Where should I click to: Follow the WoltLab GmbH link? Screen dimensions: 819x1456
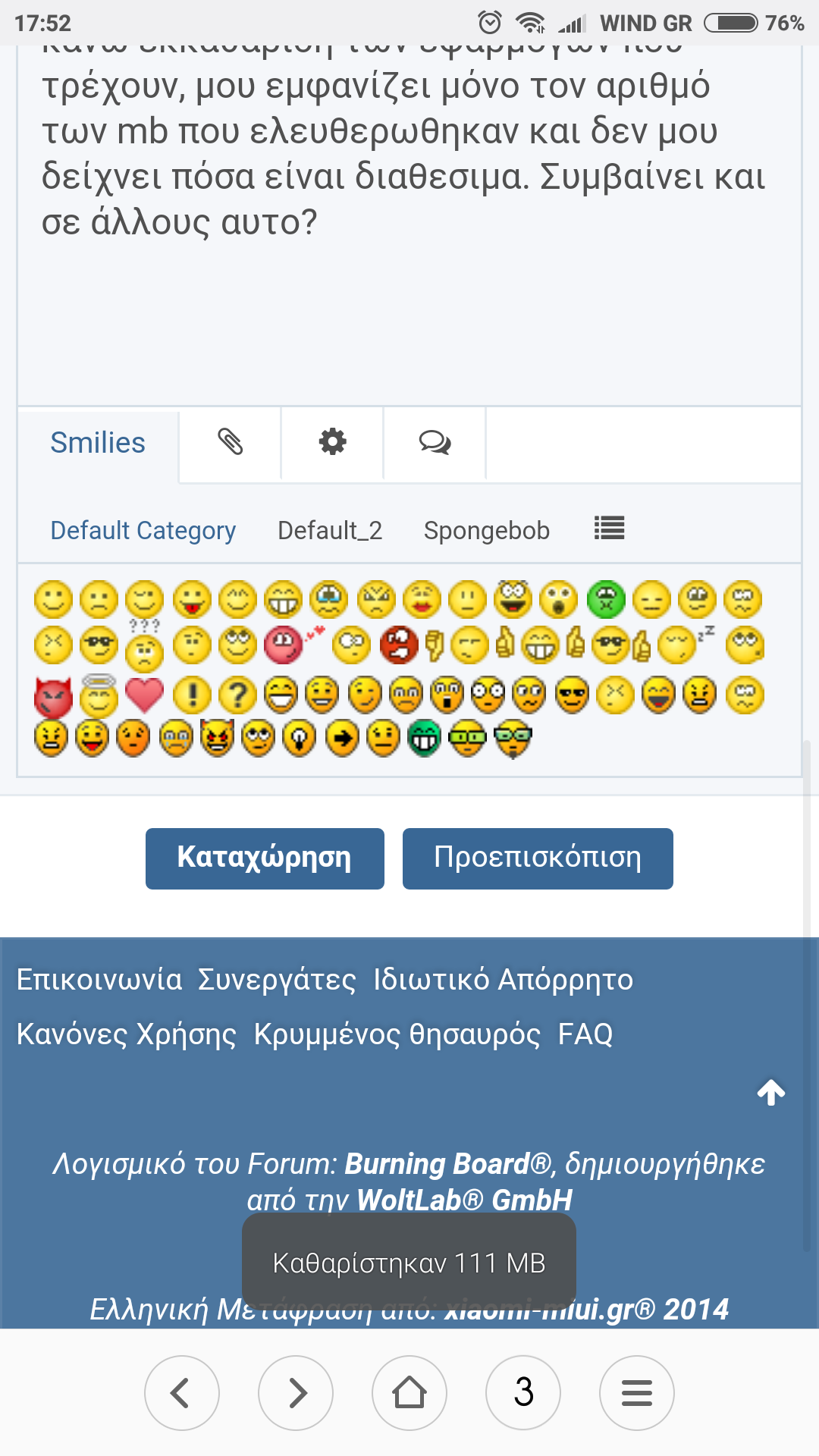pyautogui.click(x=464, y=1200)
